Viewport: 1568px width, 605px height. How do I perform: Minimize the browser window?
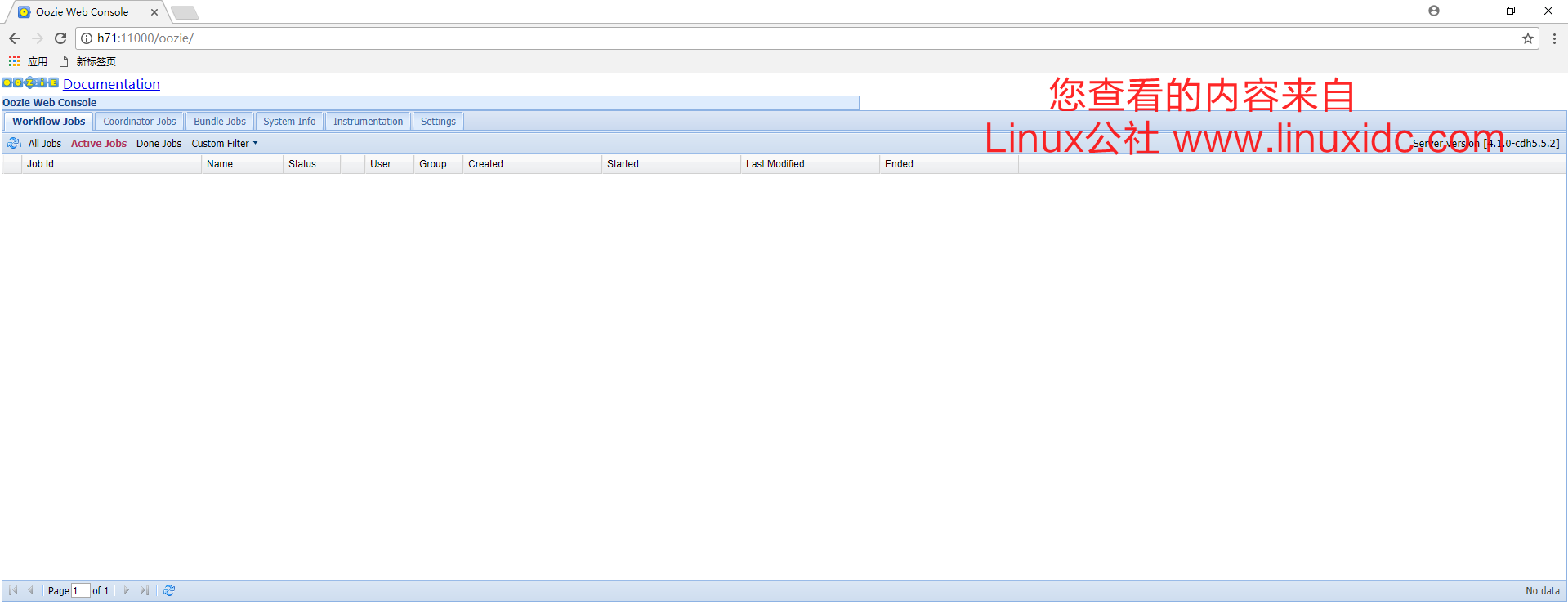pos(1474,11)
